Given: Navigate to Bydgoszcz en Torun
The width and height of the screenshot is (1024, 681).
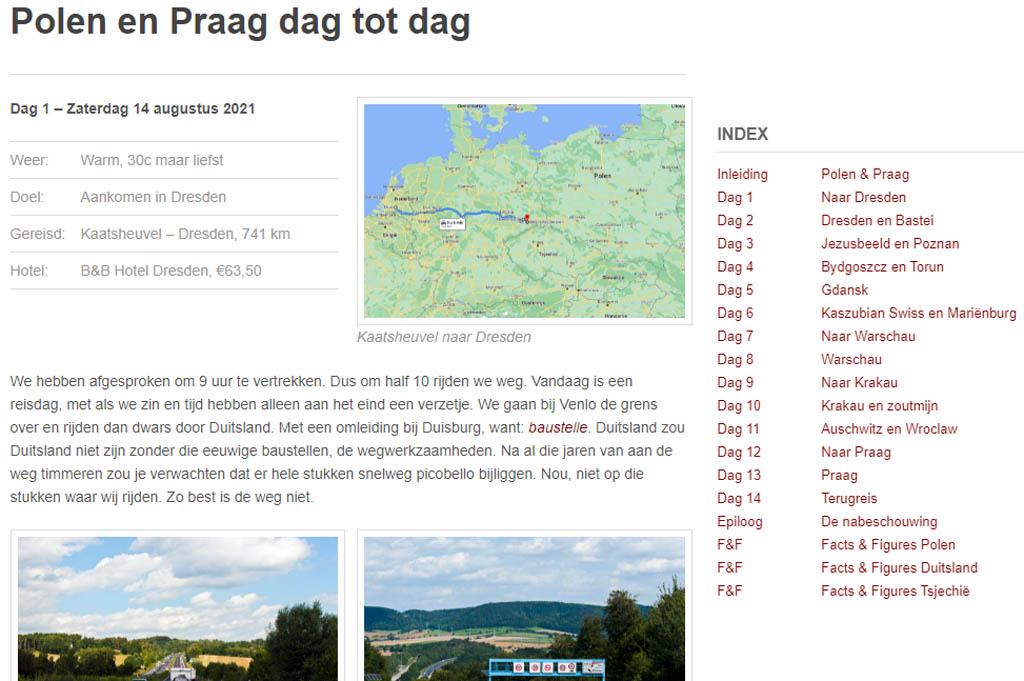Looking at the screenshot, I should 882,267.
